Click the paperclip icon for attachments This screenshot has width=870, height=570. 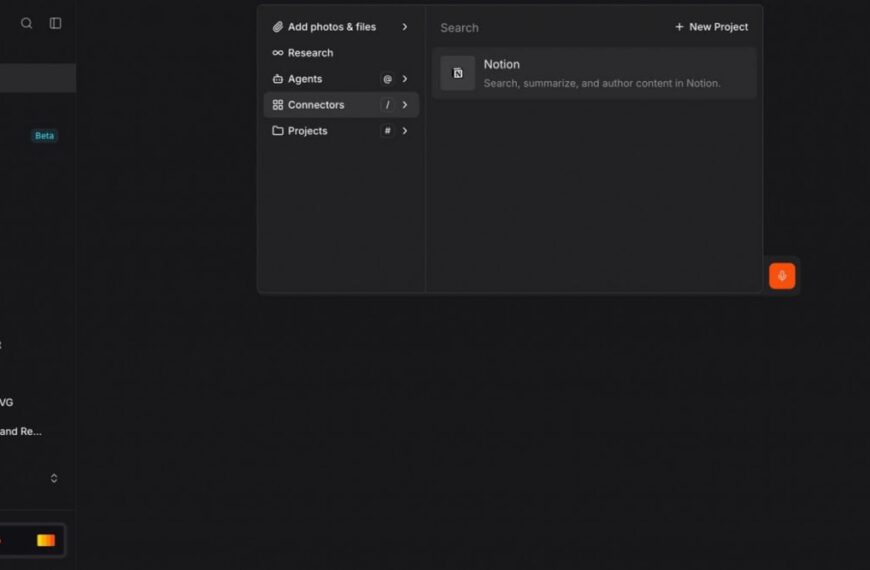pyautogui.click(x=278, y=27)
